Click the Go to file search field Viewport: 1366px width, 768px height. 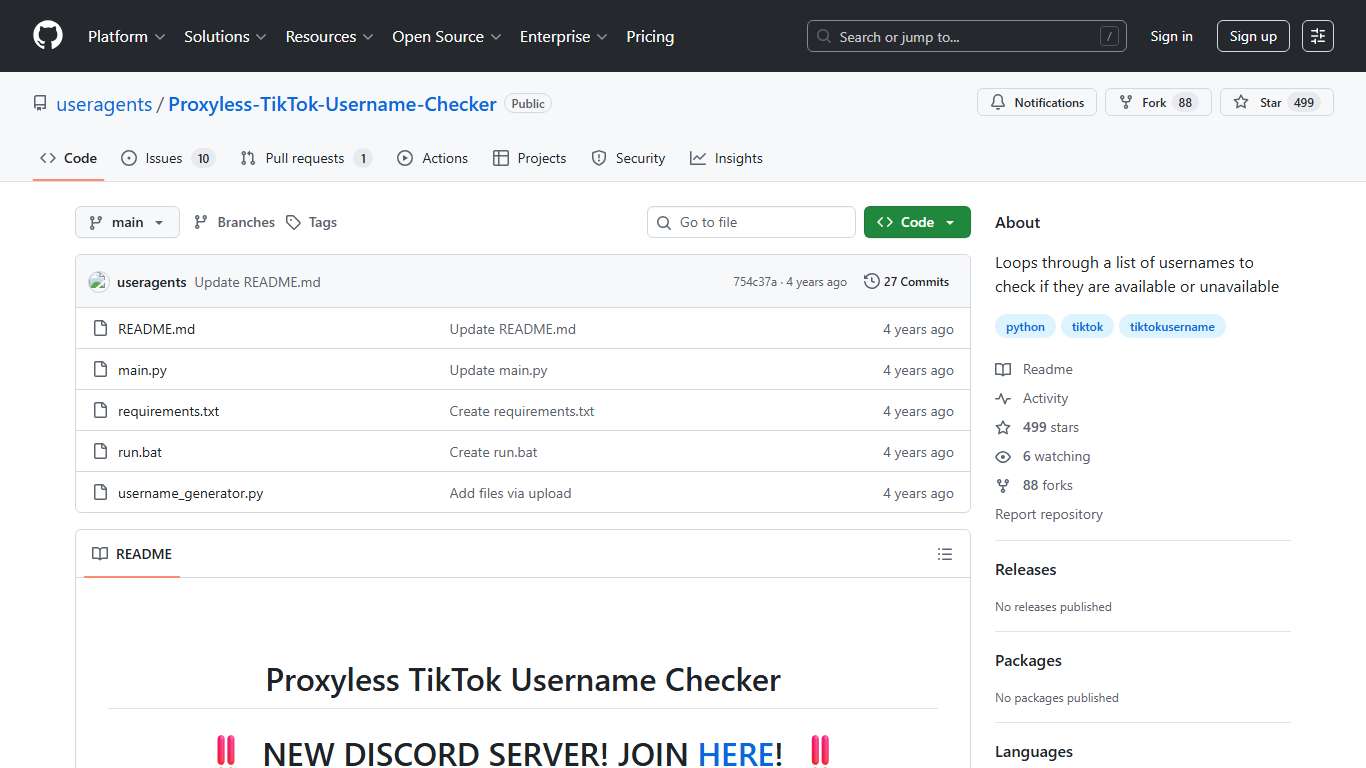pyautogui.click(x=751, y=222)
